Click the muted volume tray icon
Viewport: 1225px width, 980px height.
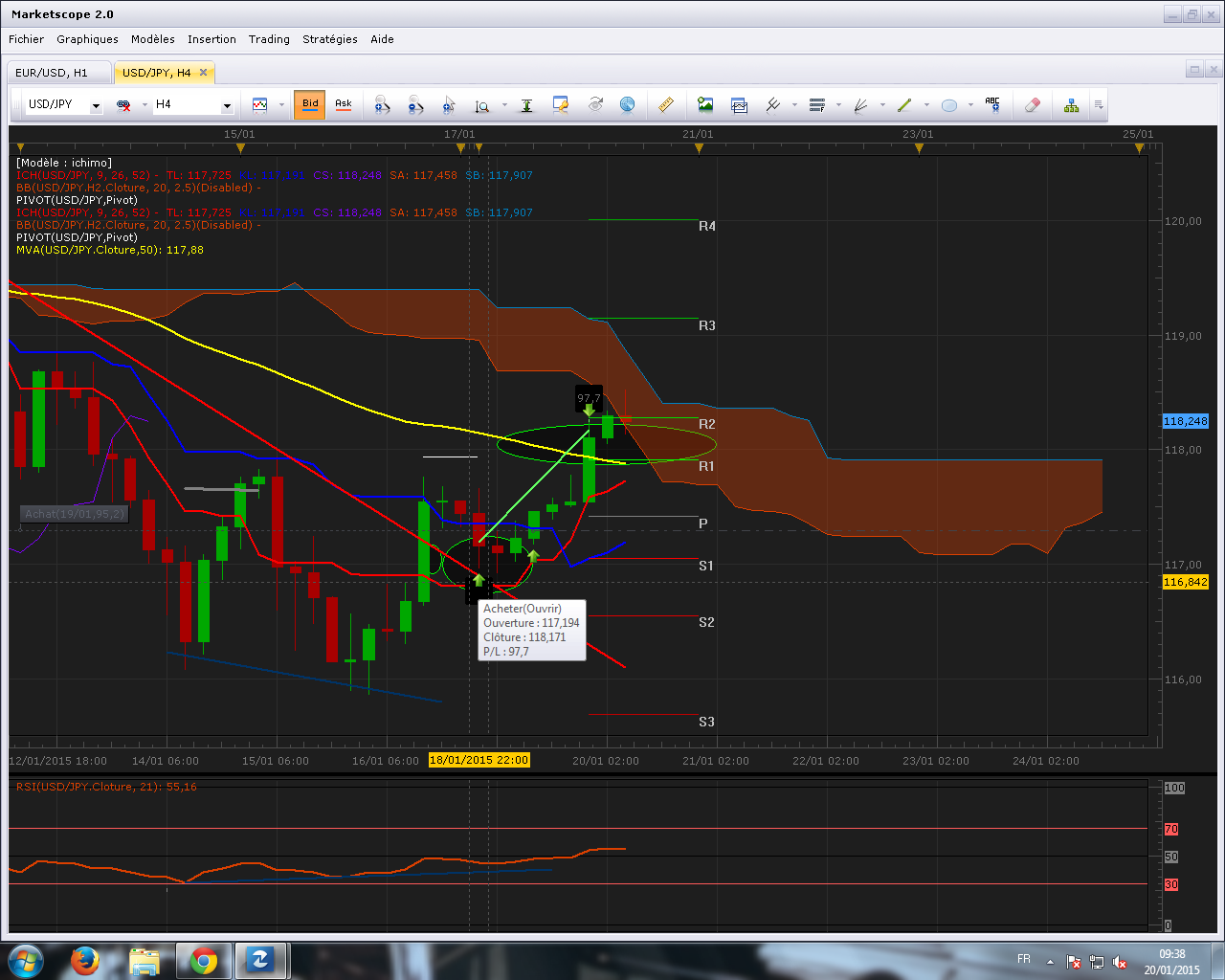pyautogui.click(x=1120, y=962)
